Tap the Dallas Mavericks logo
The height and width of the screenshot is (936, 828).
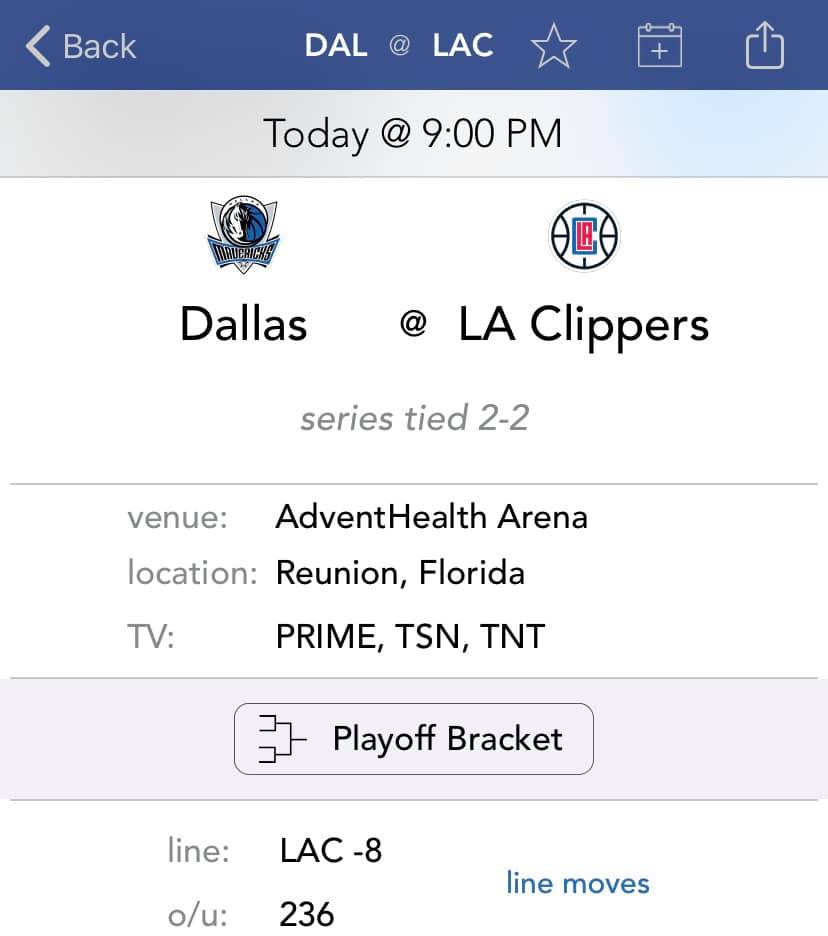coord(244,234)
